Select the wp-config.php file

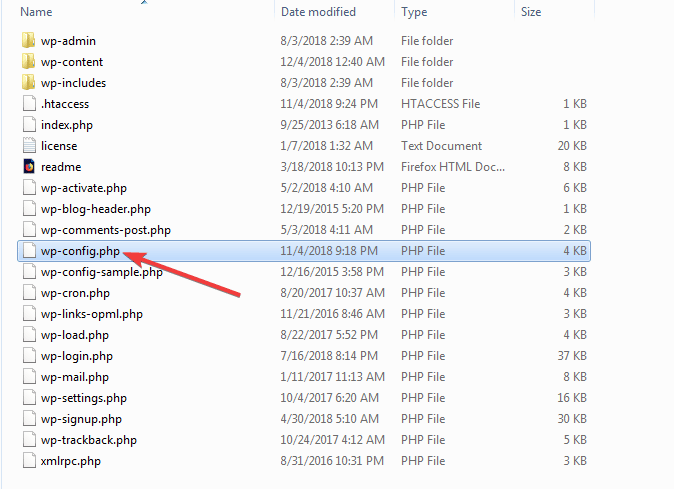(80, 251)
